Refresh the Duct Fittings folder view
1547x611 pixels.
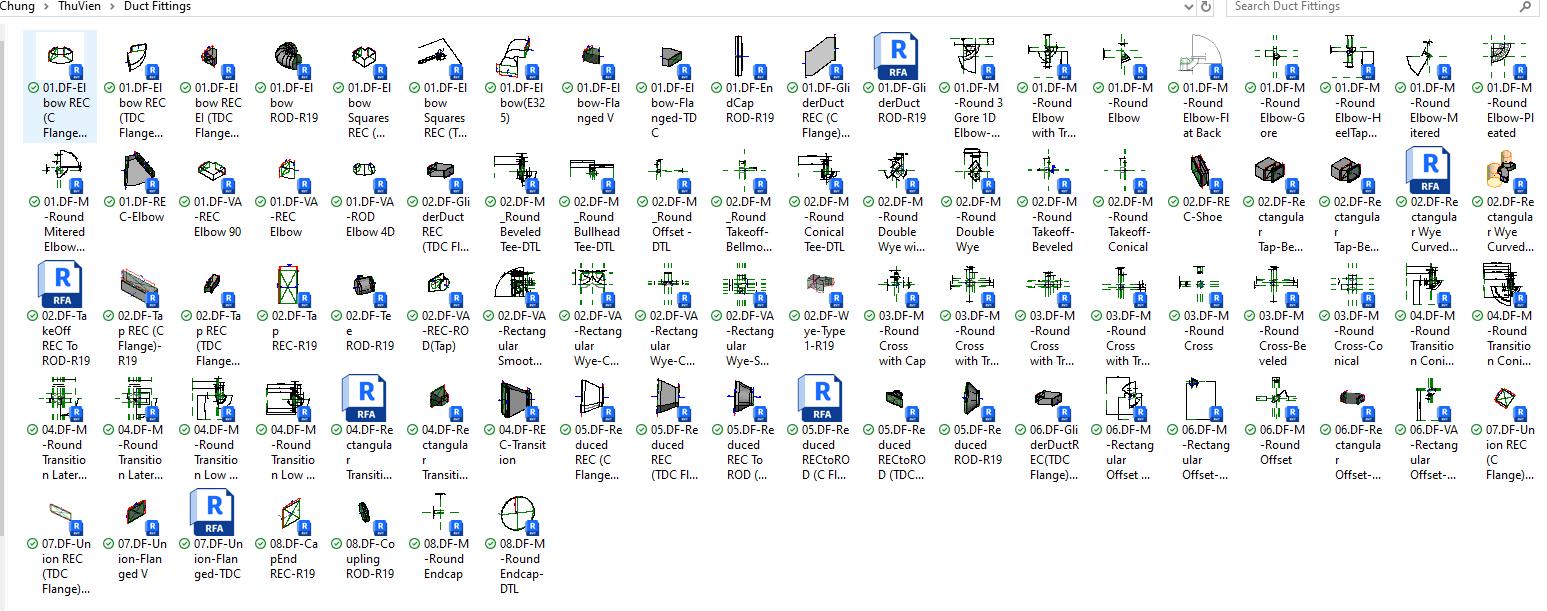point(1206,7)
